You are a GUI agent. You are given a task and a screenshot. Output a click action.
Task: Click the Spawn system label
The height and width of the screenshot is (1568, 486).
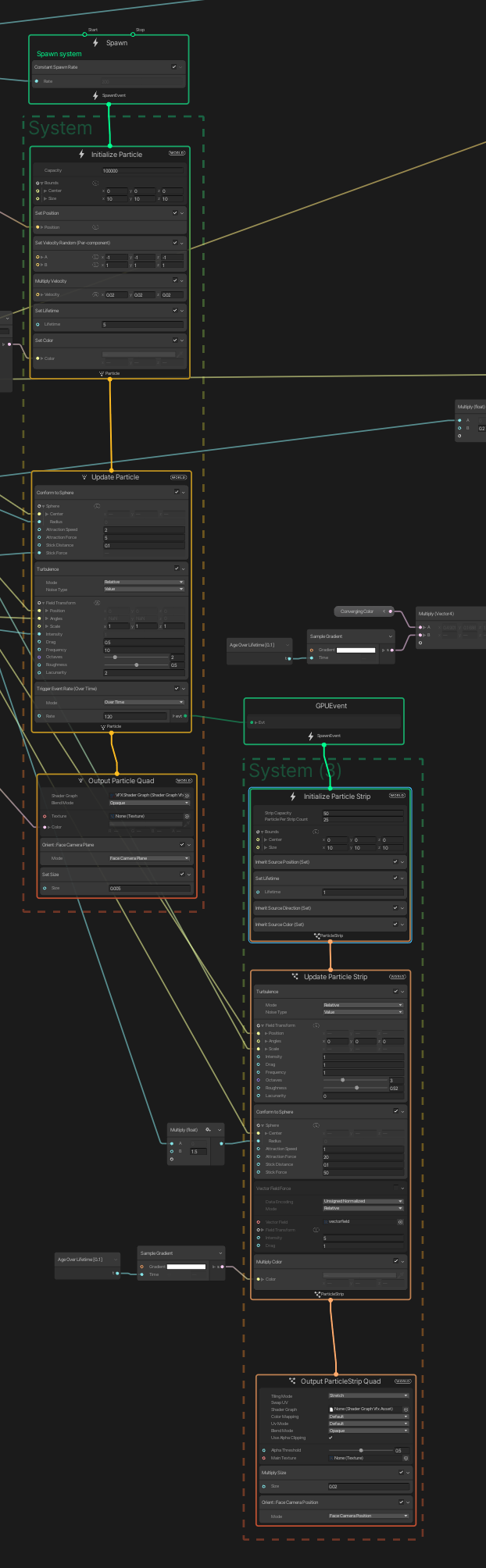[59, 54]
